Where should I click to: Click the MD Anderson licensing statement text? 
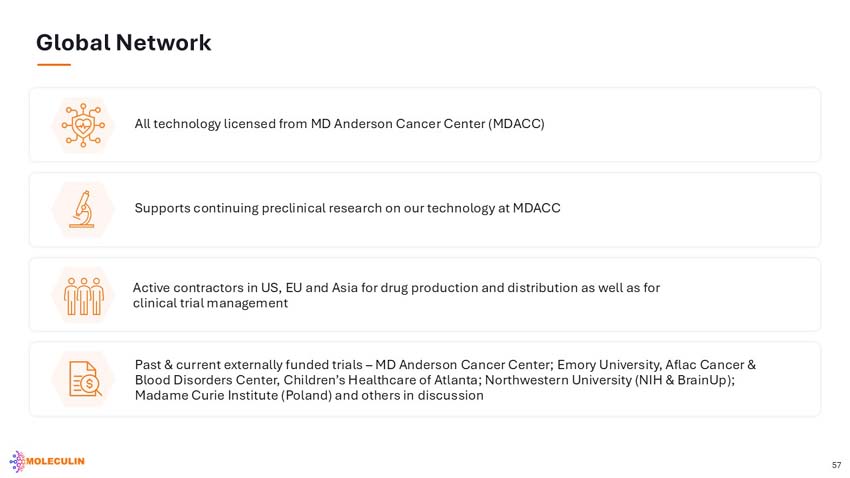339,124
